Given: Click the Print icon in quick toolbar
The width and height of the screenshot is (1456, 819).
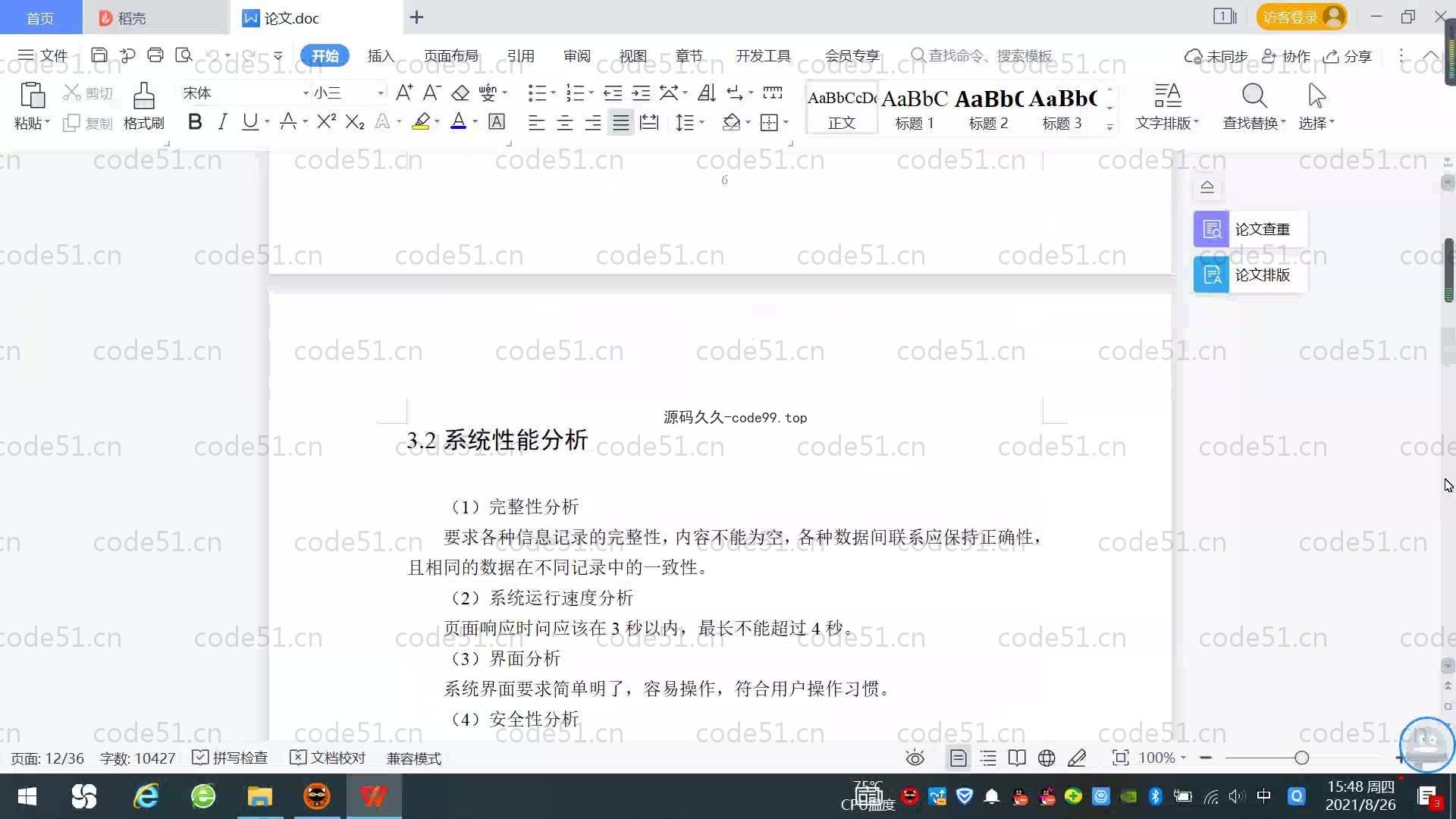Looking at the screenshot, I should coord(155,55).
